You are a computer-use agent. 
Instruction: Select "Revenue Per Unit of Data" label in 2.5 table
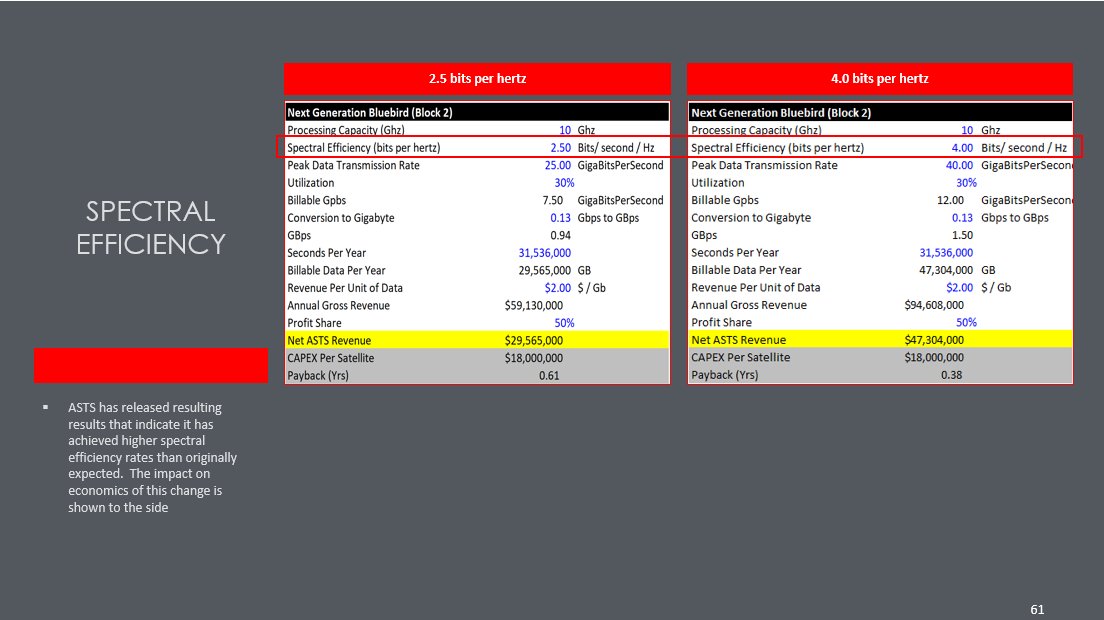click(345, 289)
